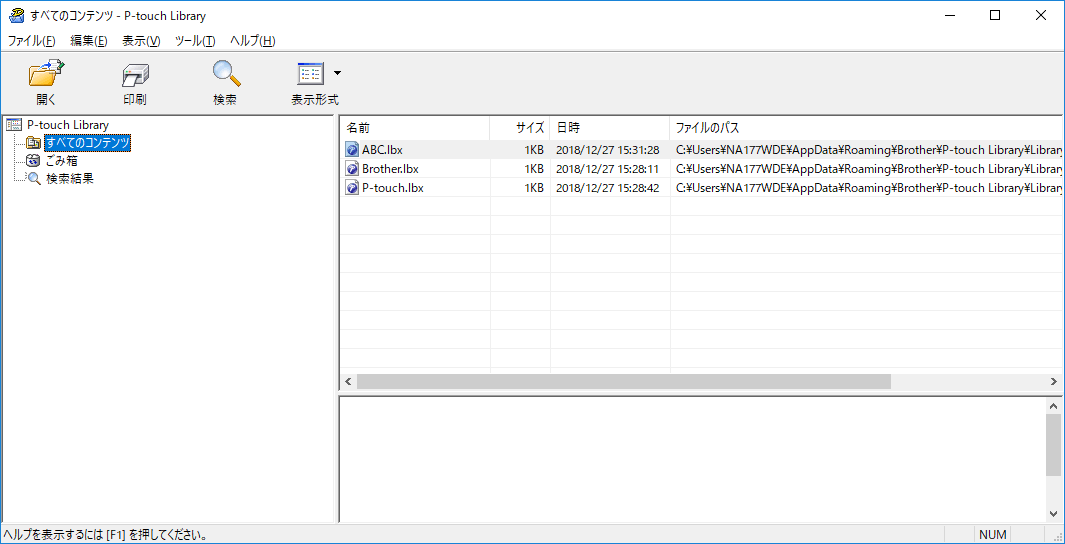Select P-touch Library root tree node
1065x544 pixels.
(x=68, y=125)
